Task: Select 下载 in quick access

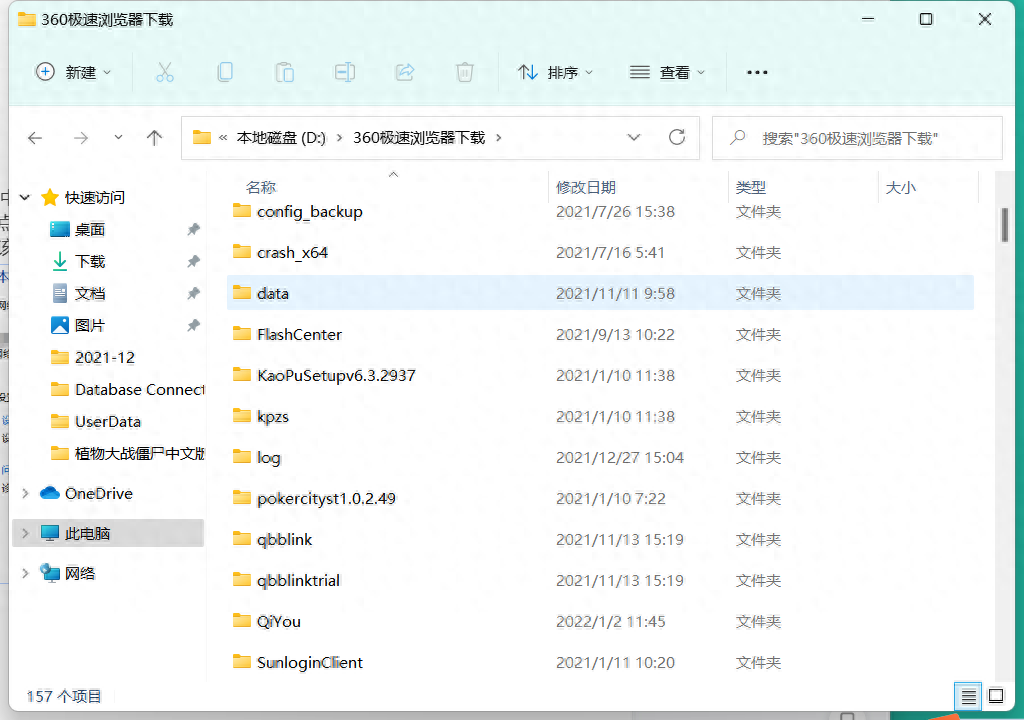Action: [89, 261]
